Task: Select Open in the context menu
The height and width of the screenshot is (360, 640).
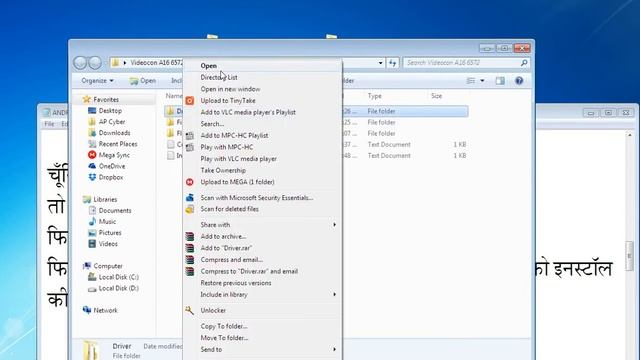Action: [263, 66]
